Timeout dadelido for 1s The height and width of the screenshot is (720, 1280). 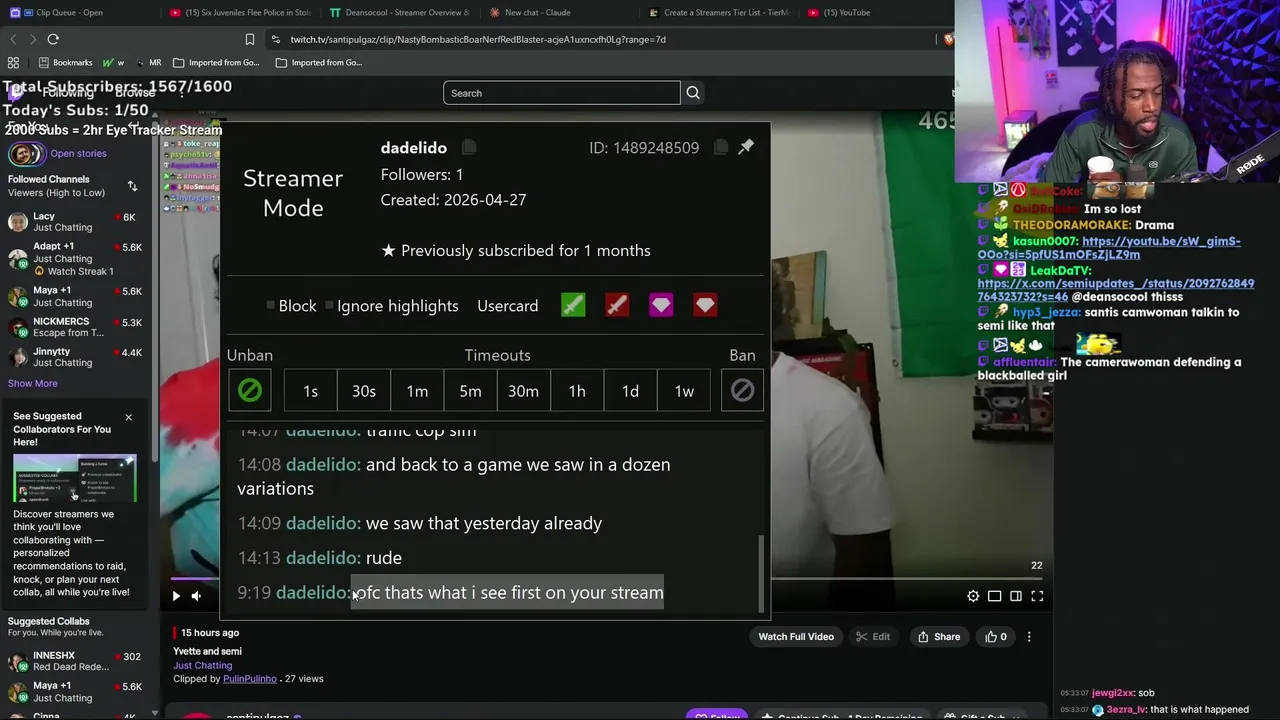point(310,391)
